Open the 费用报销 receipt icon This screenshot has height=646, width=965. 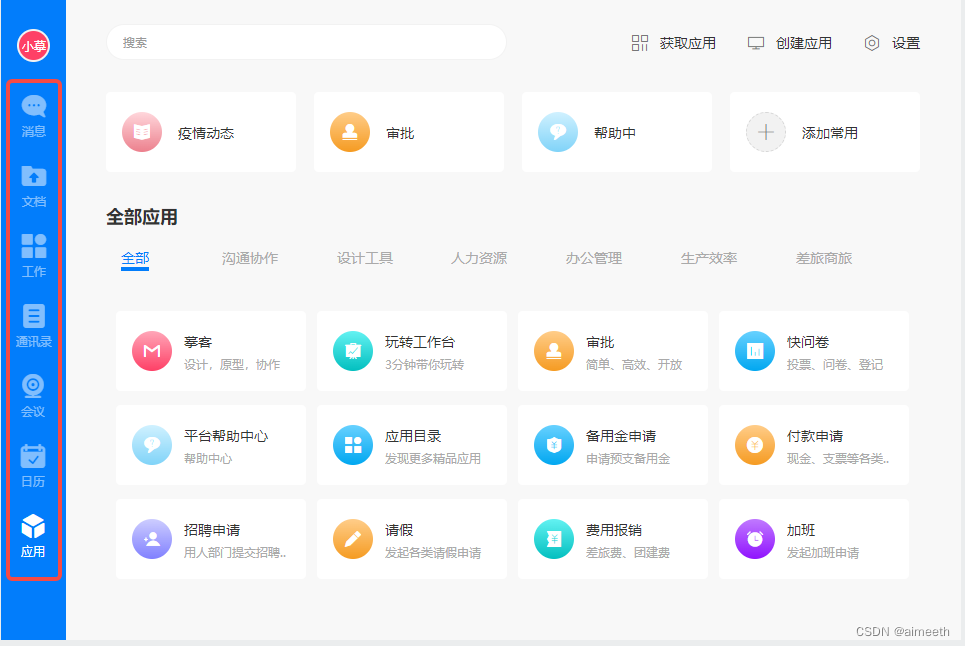[x=554, y=539]
